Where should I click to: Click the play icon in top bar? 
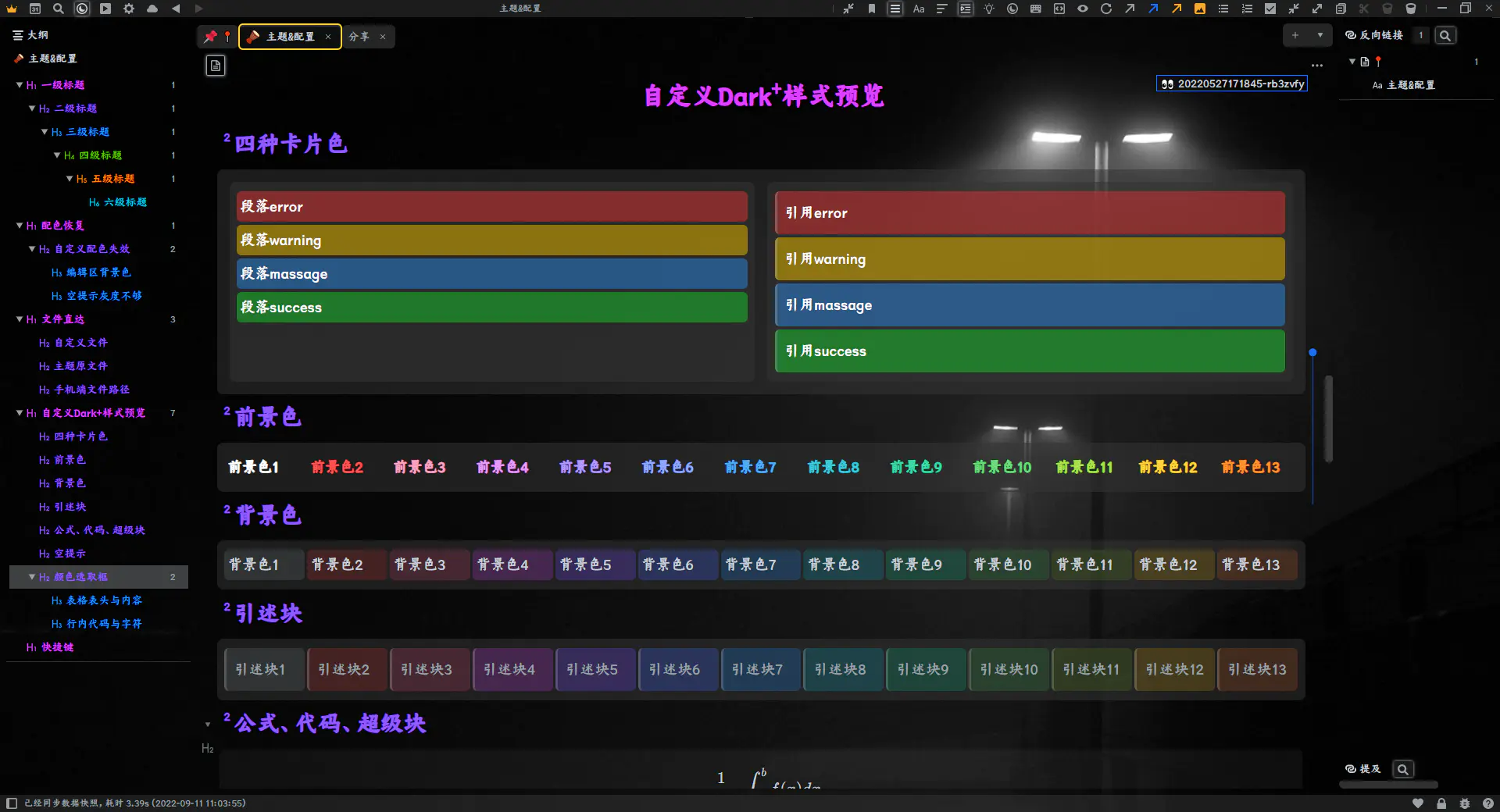[x=105, y=9]
